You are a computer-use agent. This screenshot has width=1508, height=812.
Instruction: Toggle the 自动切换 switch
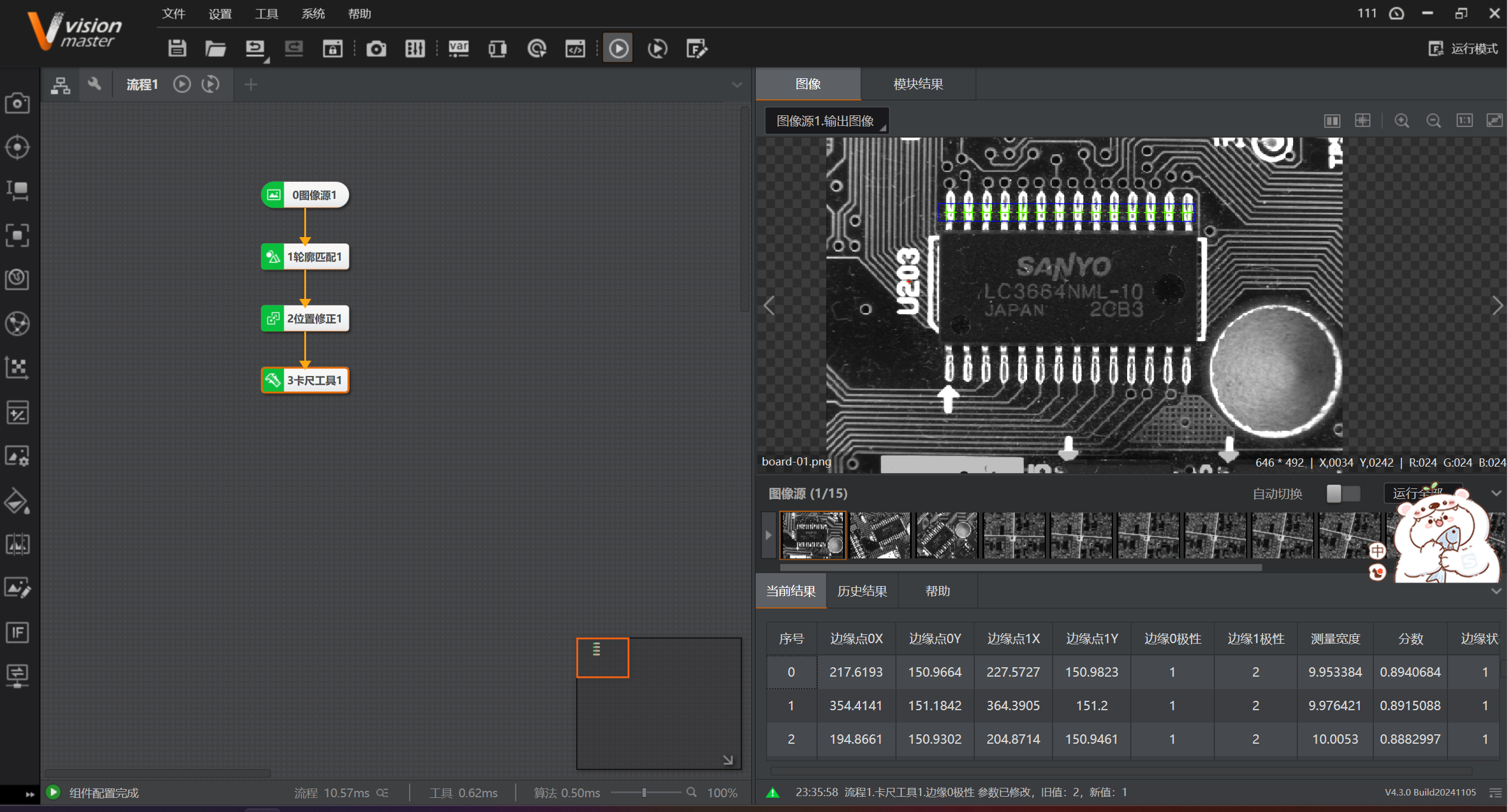click(x=1343, y=494)
